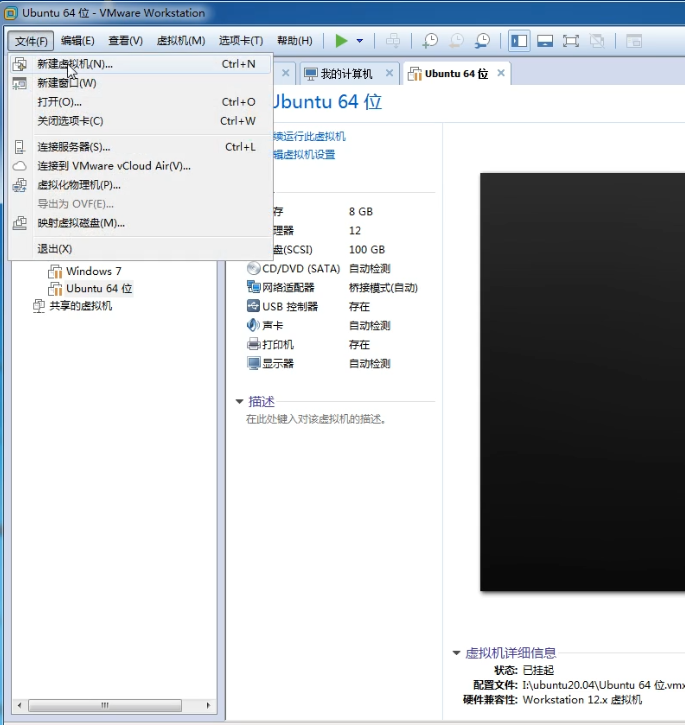Screen dimensions: 685x725
Task: Choose 新建虚拟机(N)... from the File menu
Action: 140,64
